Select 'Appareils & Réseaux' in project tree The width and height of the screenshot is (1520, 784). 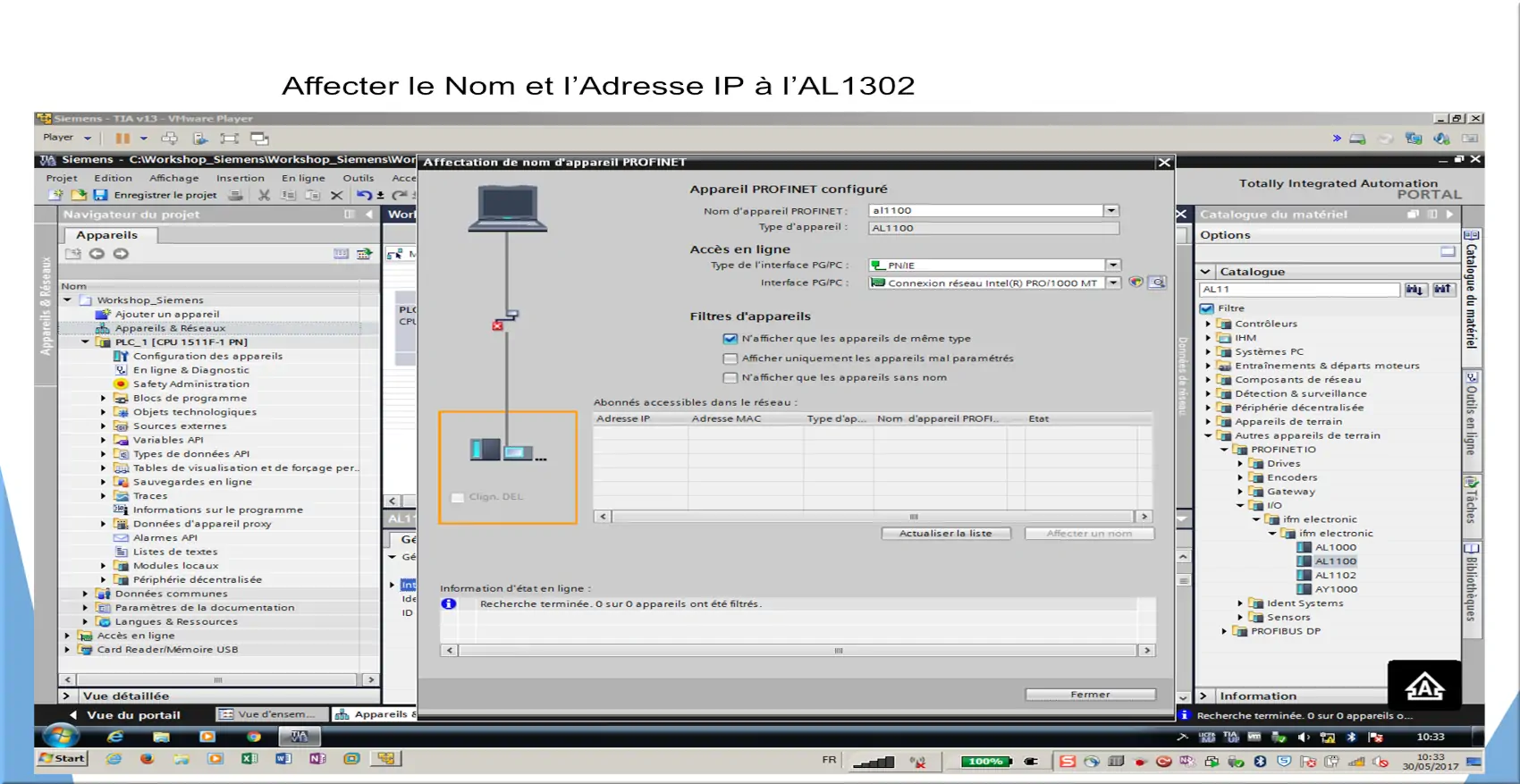click(x=170, y=328)
